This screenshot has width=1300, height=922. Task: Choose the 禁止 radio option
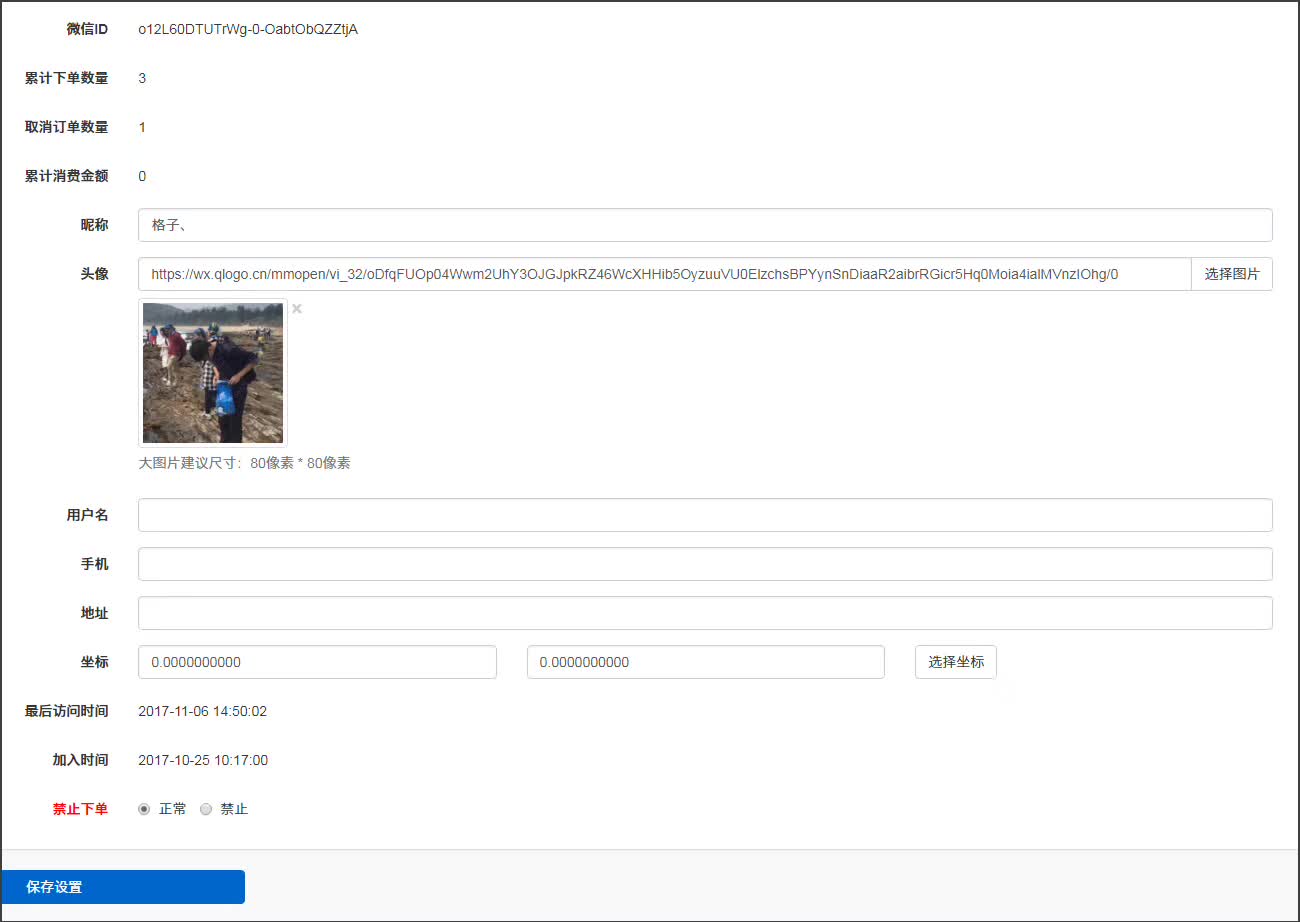[206, 809]
